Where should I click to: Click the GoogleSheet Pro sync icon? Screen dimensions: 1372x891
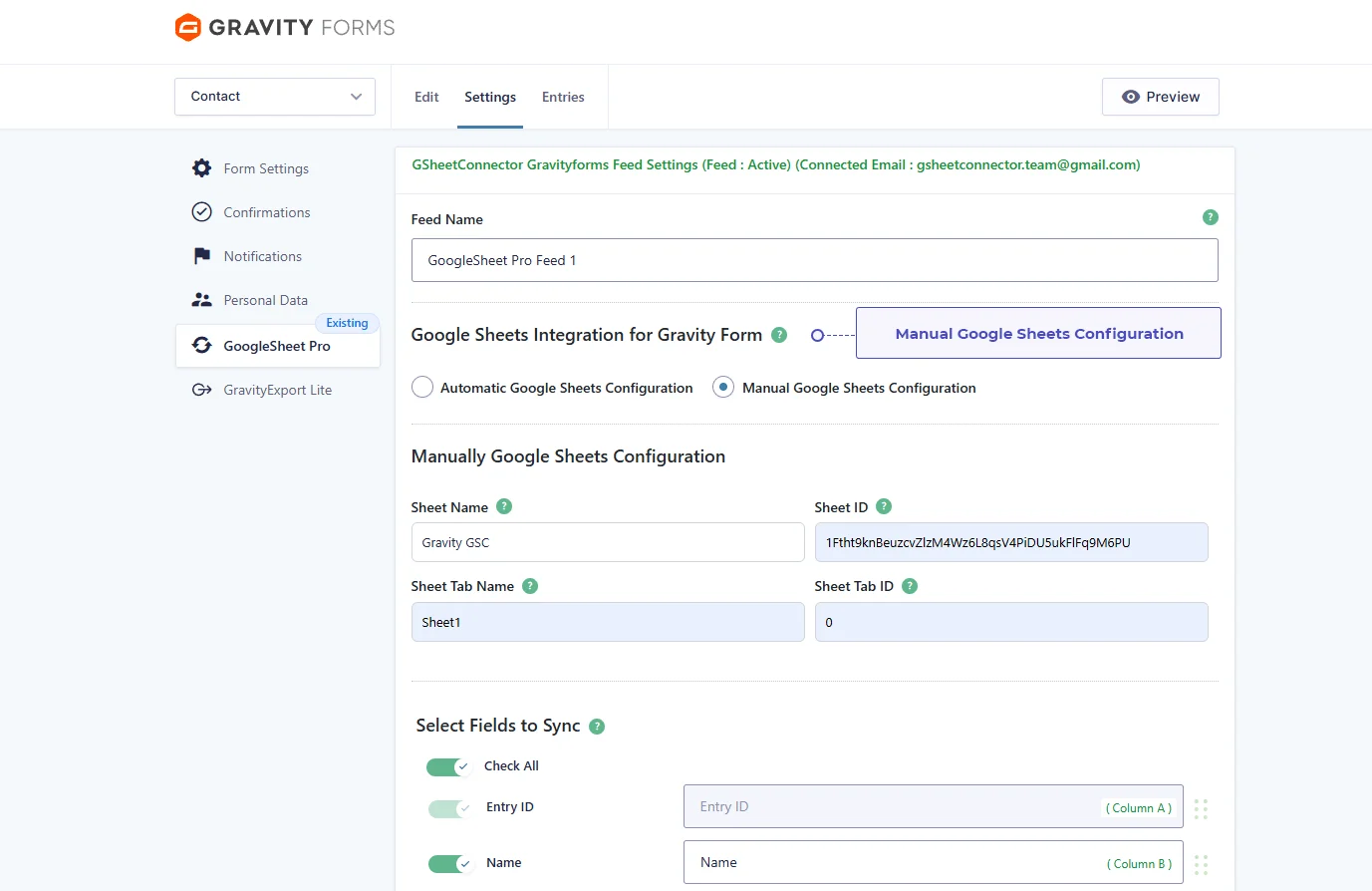pyautogui.click(x=201, y=346)
